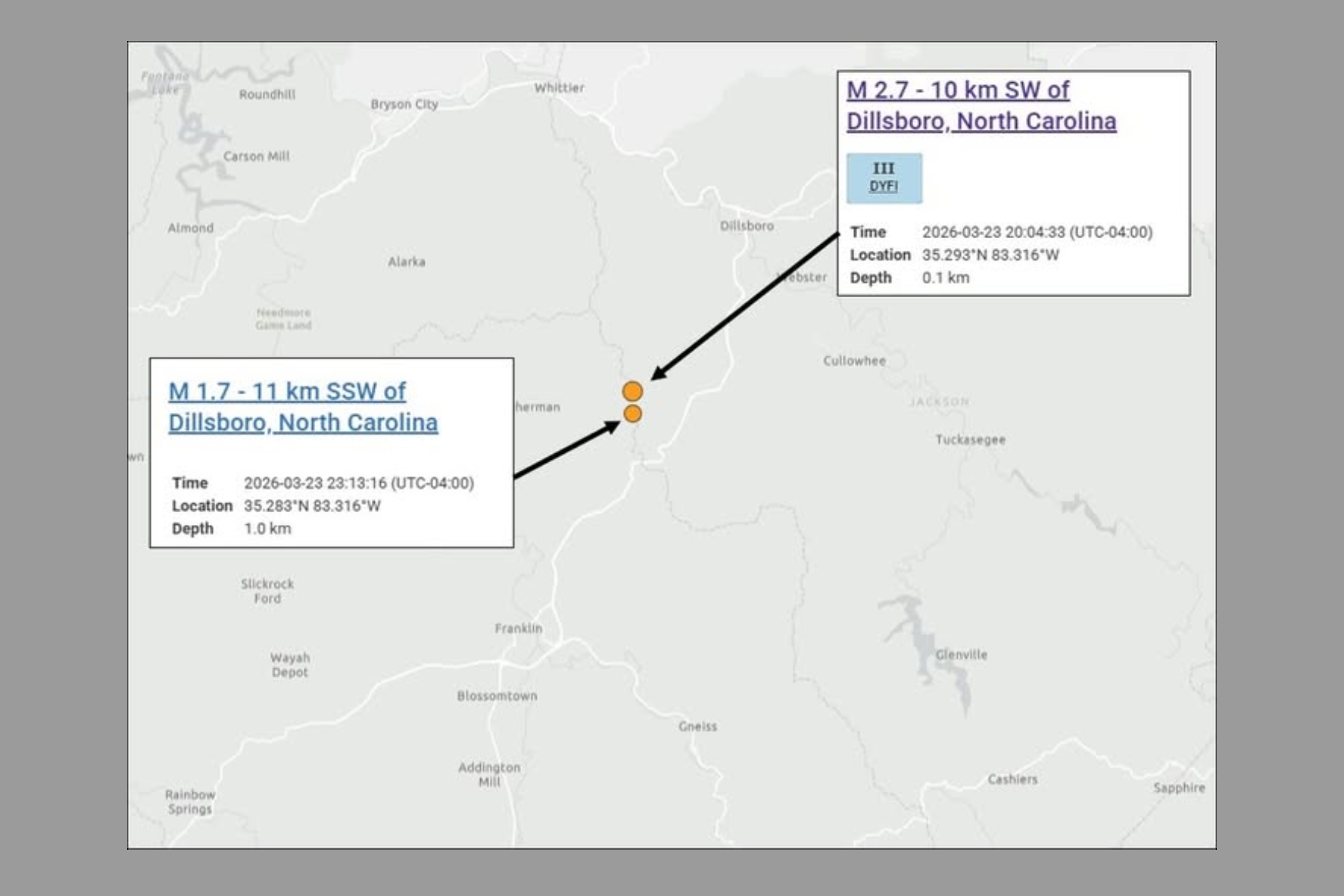Click the M 1.7 event depth 1.0 km

pos(267,529)
